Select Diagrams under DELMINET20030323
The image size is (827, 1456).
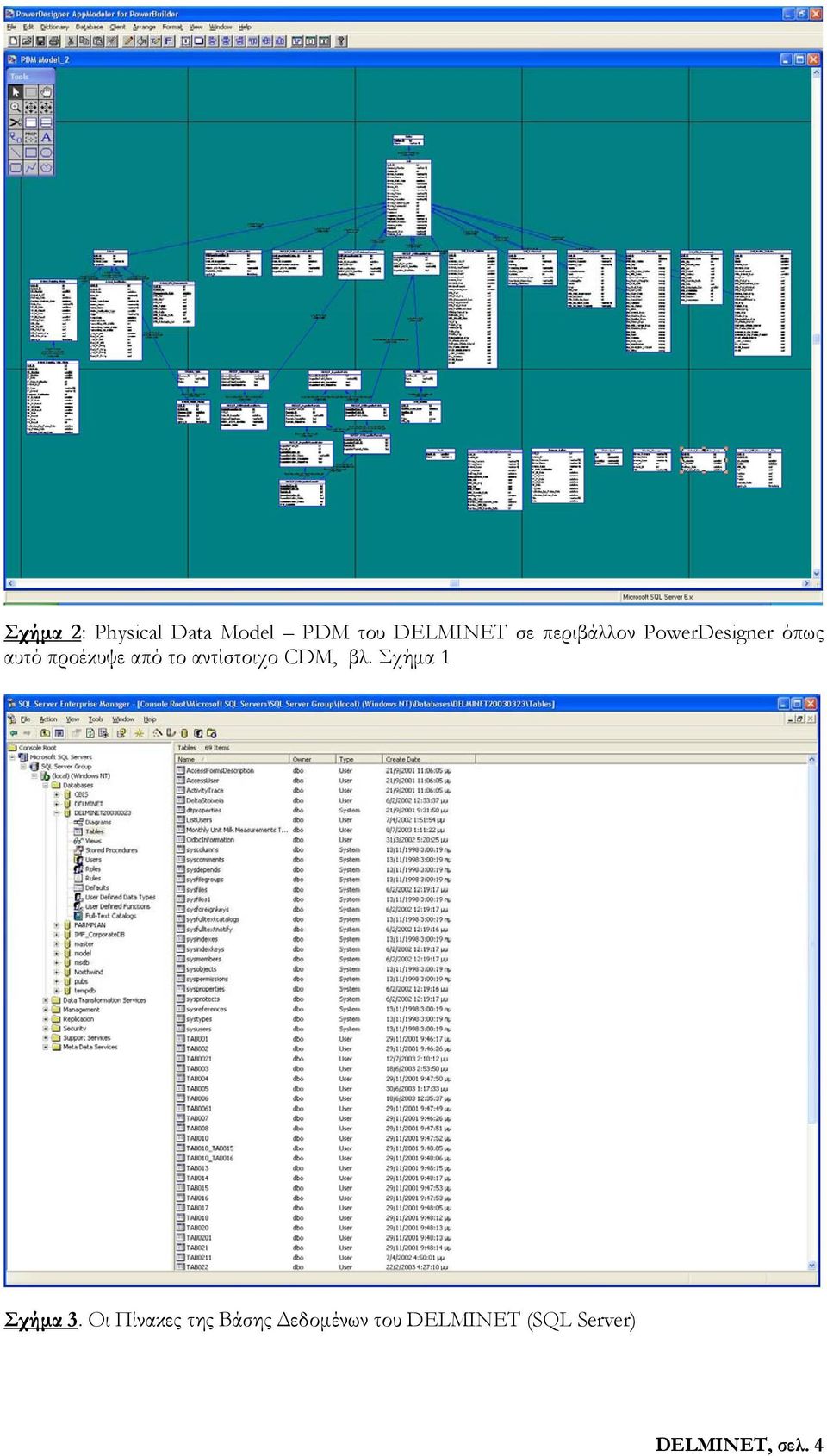(x=98, y=823)
